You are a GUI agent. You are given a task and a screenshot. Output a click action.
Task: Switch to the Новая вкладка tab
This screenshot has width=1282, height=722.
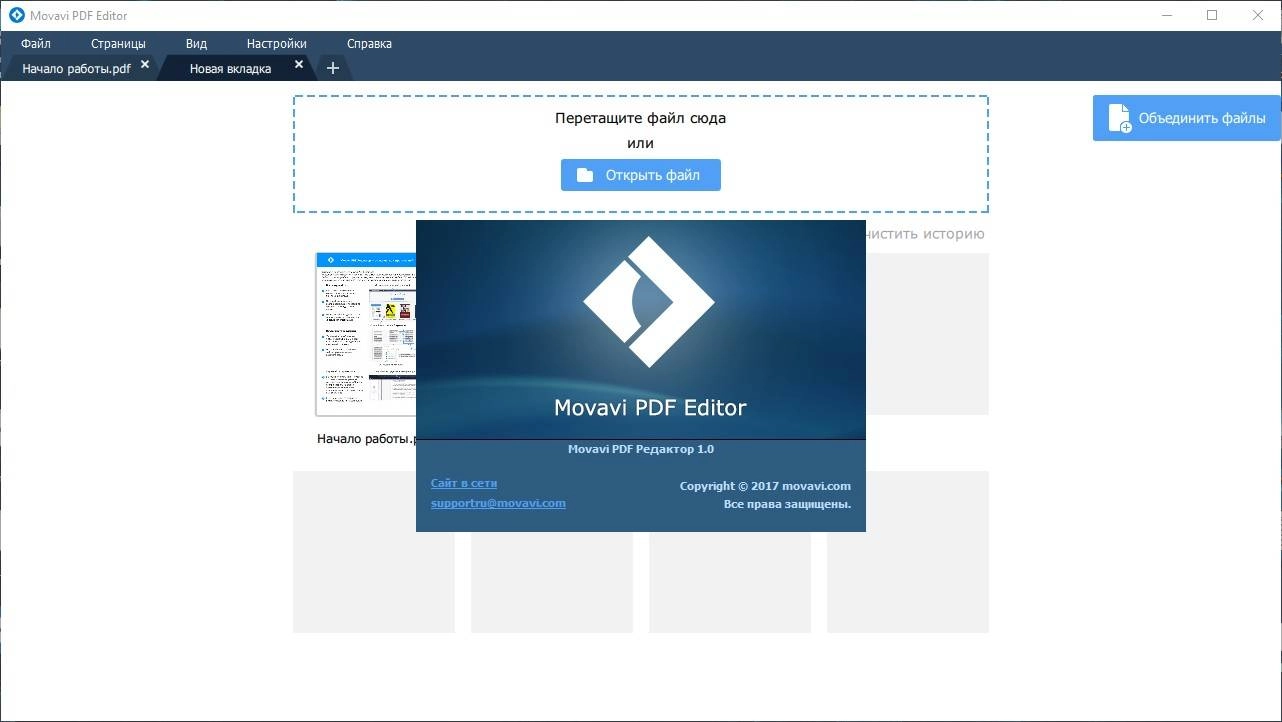(230, 69)
